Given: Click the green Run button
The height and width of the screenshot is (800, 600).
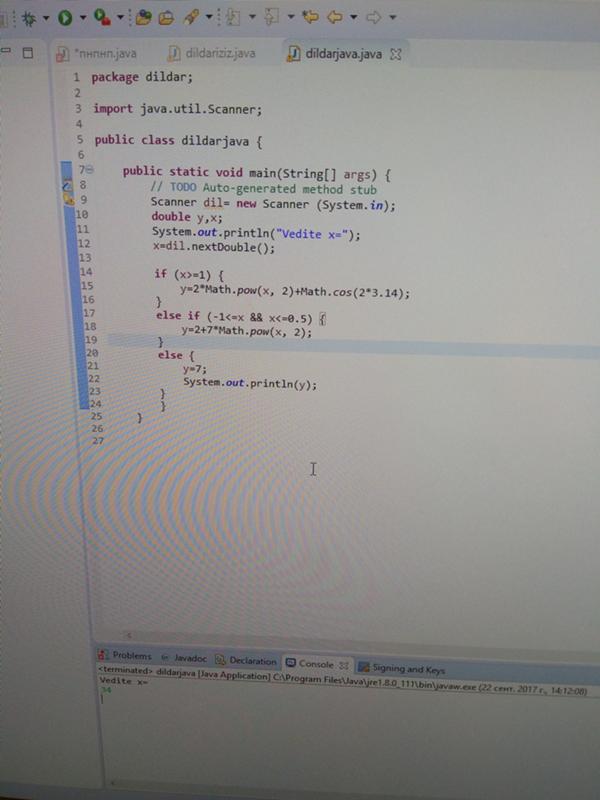Looking at the screenshot, I should 65,18.
